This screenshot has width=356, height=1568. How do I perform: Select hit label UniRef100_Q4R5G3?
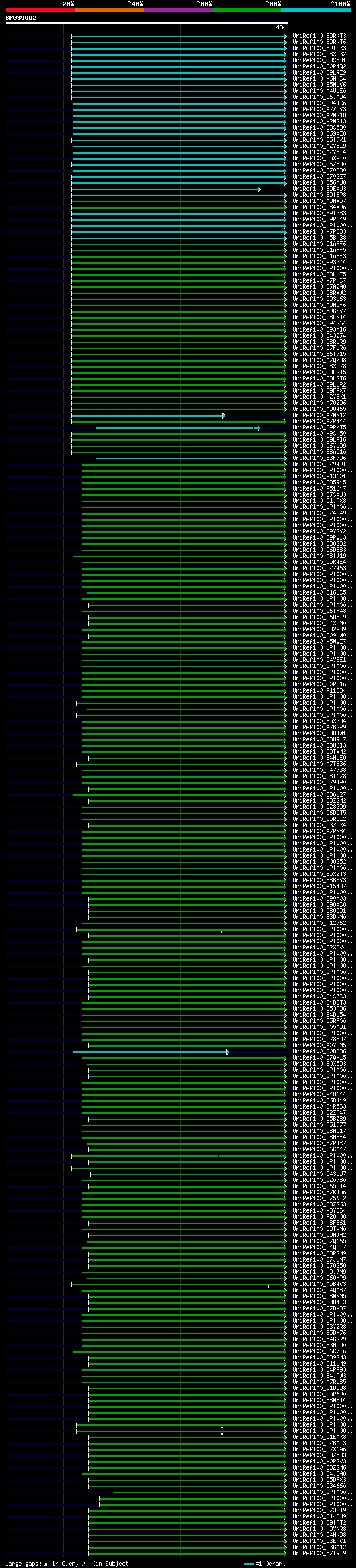(319, 1106)
